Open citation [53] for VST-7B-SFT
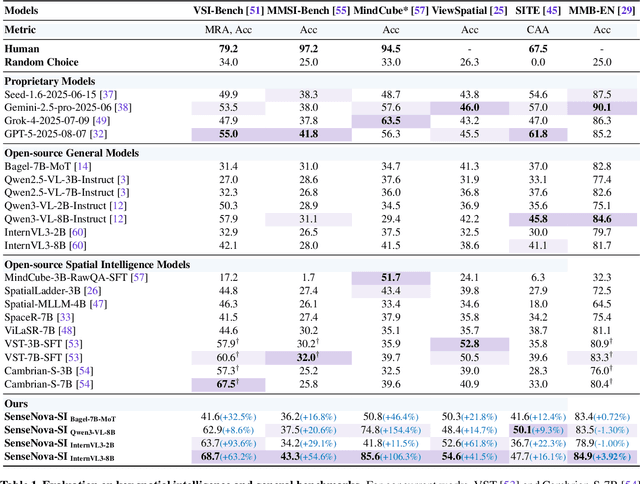Image resolution: width=640 pixels, height=484 pixels. tap(73, 357)
